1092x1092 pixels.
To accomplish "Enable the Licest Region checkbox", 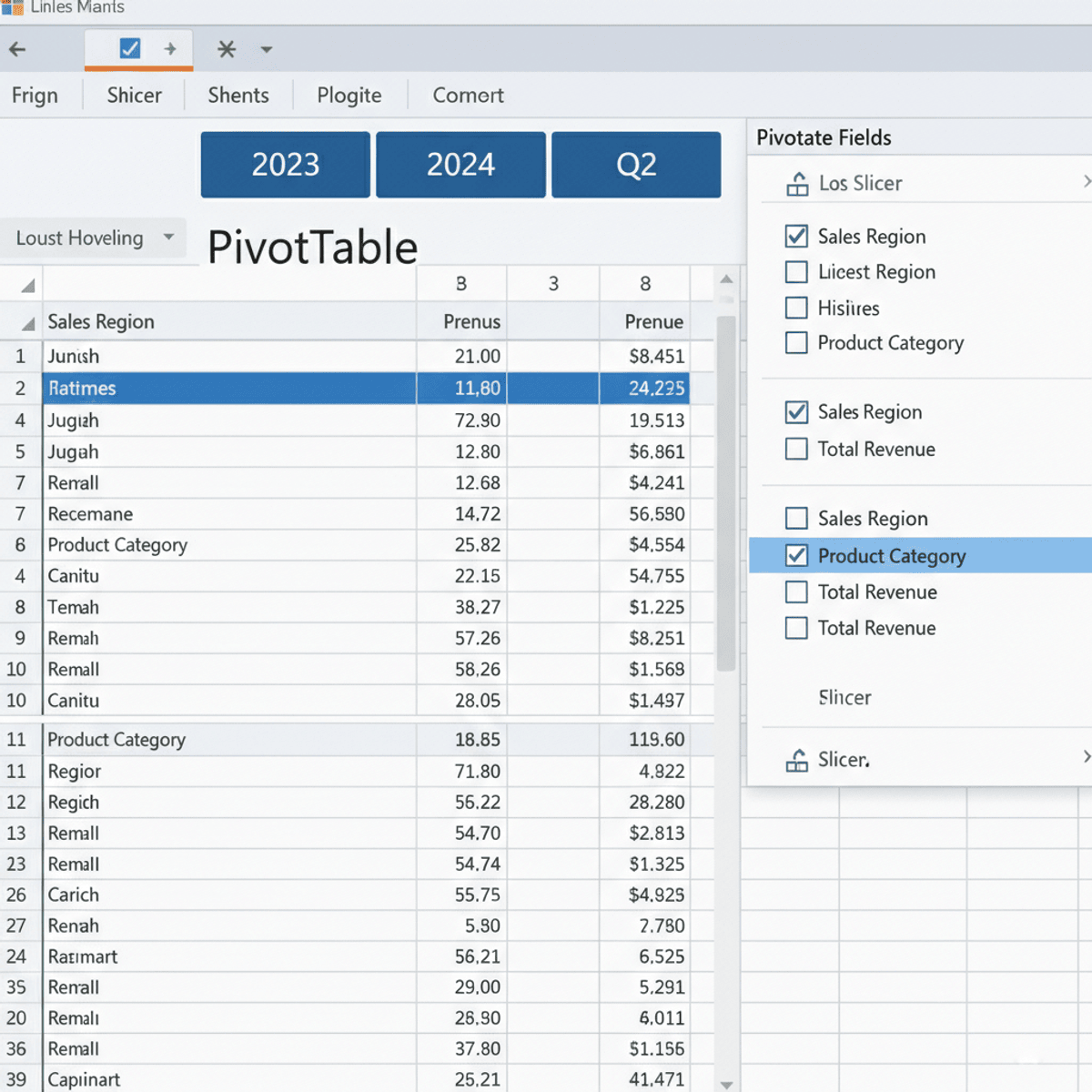I will (796, 271).
